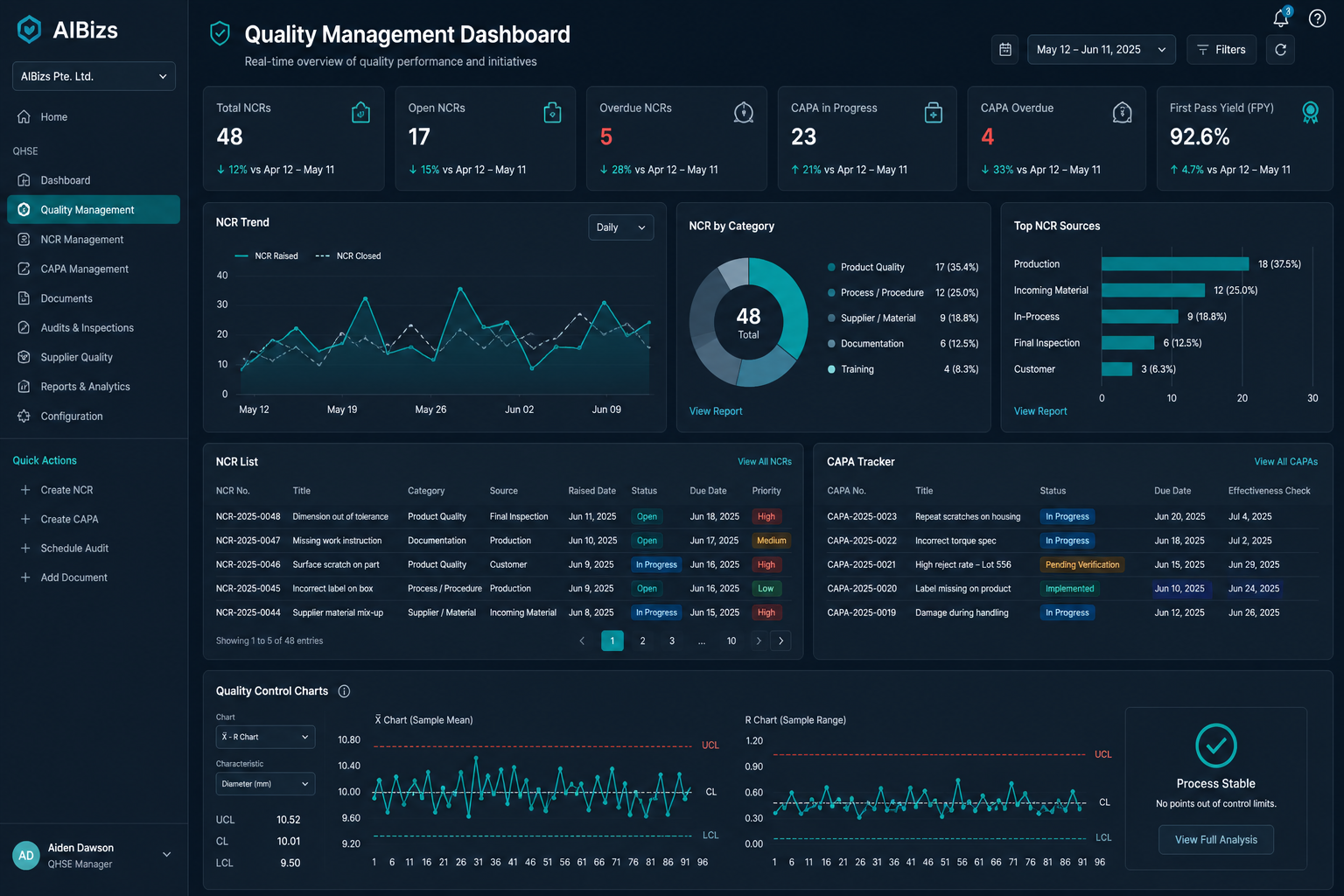Click the Supplier Quality sidebar icon
The height and width of the screenshot is (896, 1344).
click(x=24, y=357)
